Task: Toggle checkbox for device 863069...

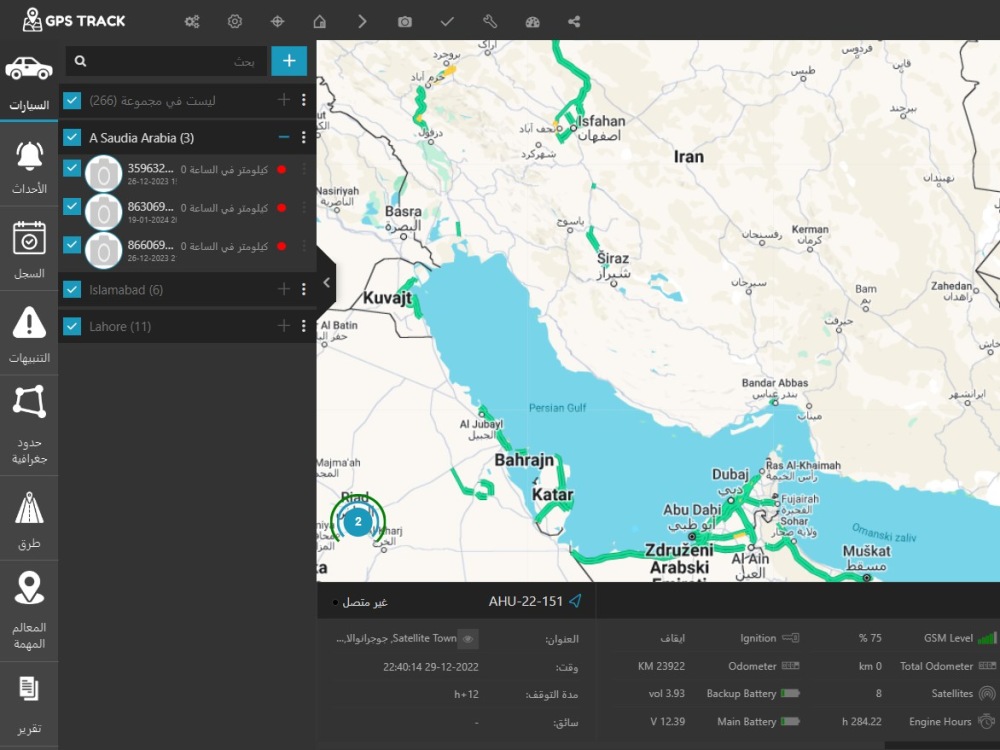Action: pos(72,206)
